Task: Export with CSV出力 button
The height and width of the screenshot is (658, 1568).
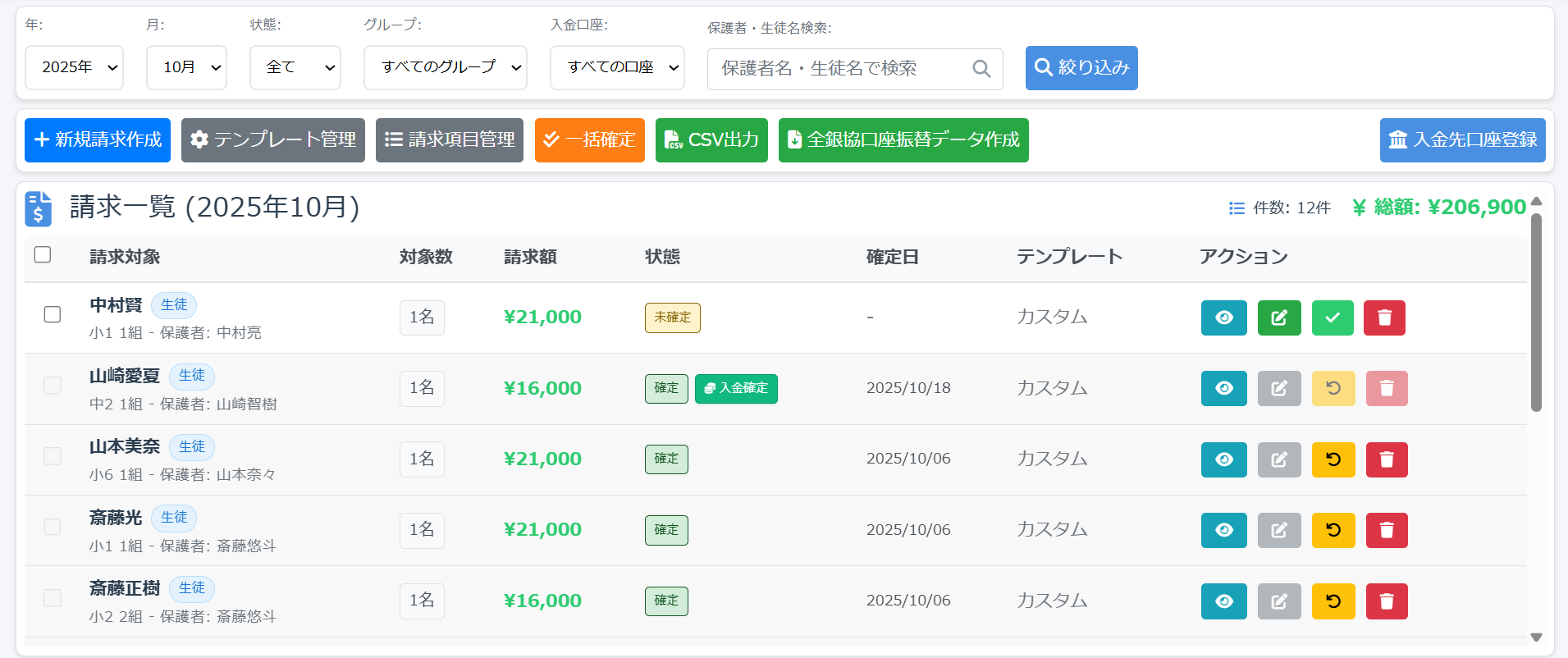Action: (x=711, y=140)
